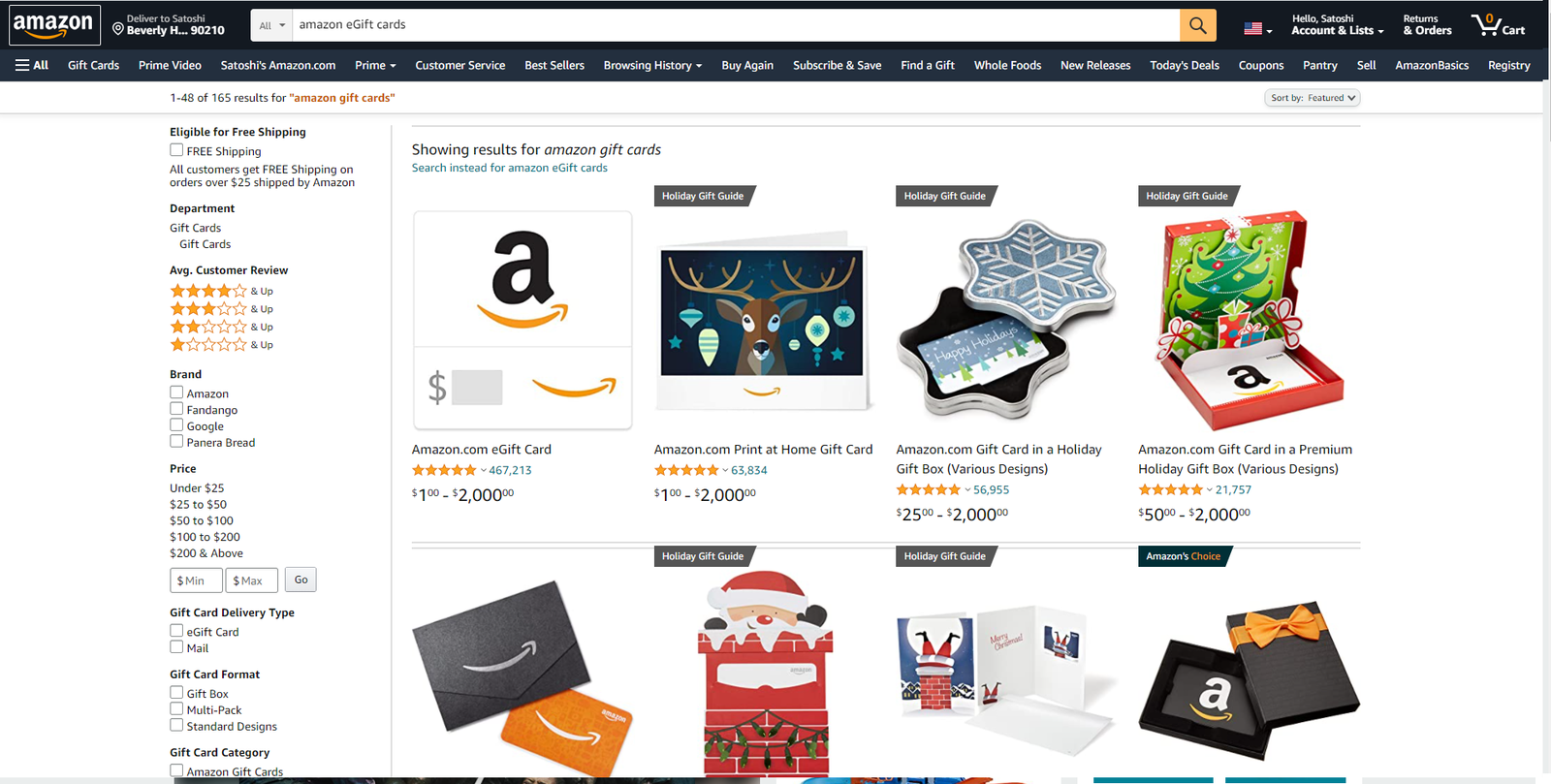1551x784 pixels.
Task: Go to Best Sellers nav item
Action: tap(554, 65)
